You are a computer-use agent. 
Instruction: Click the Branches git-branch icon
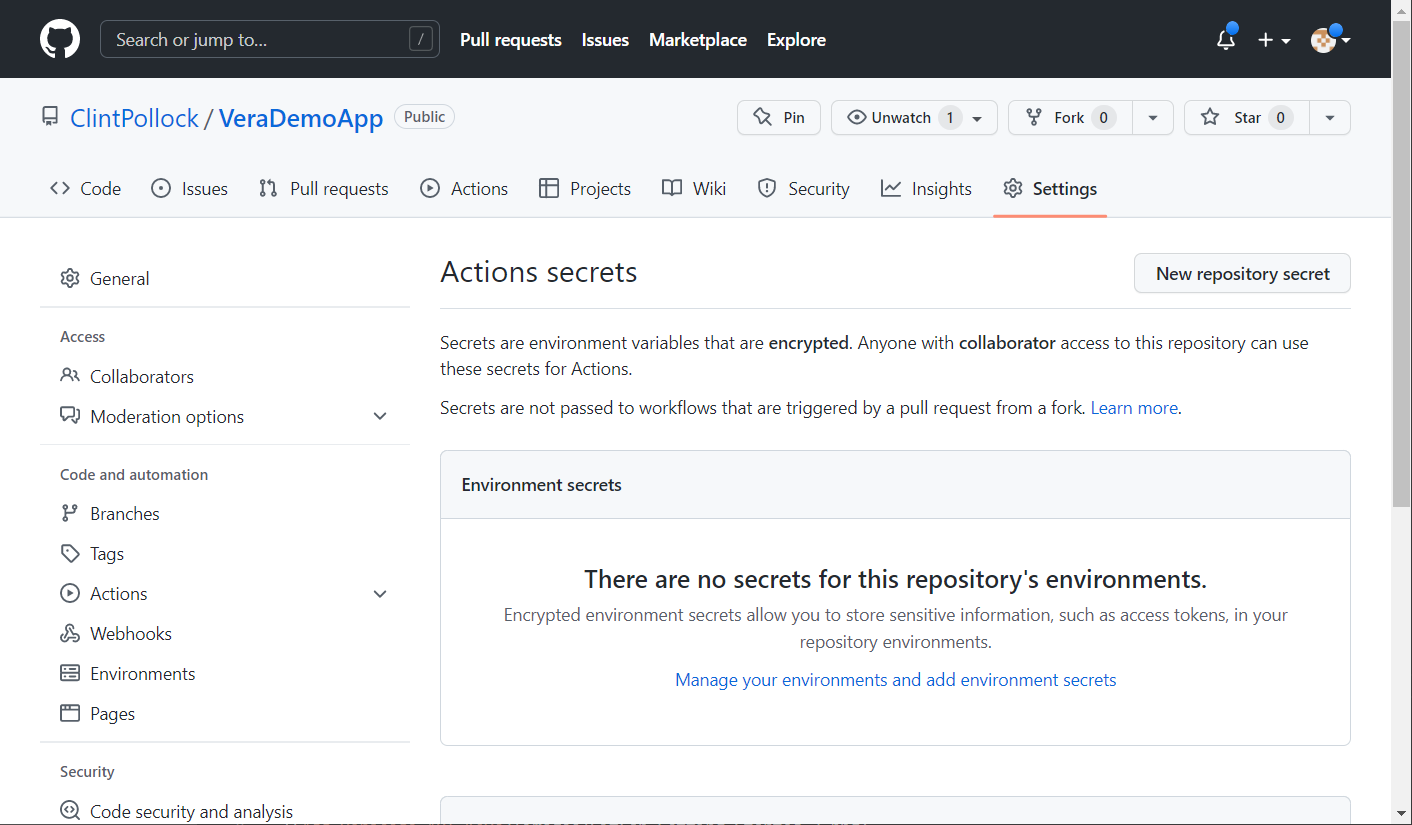[x=70, y=514]
